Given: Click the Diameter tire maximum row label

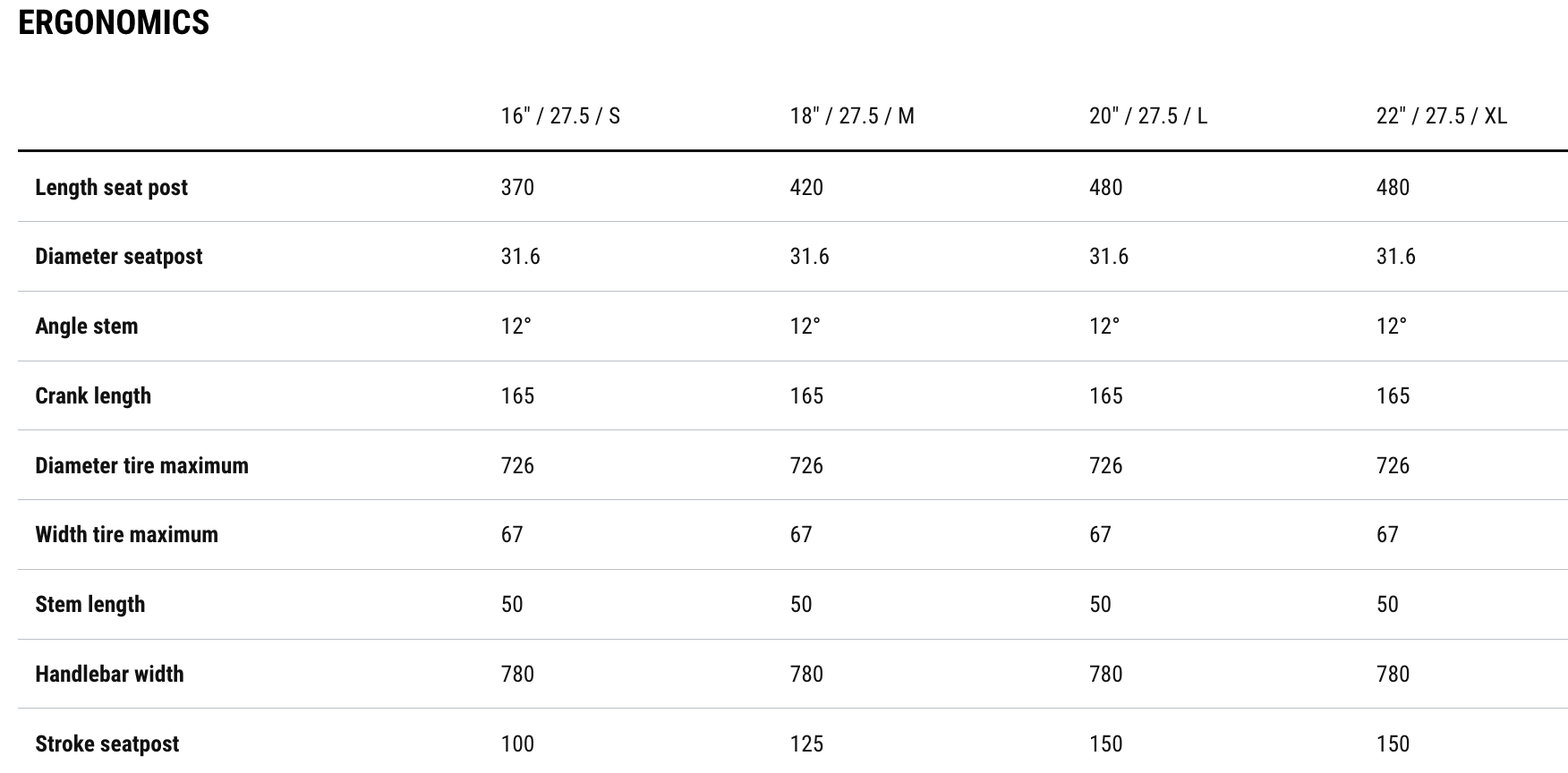Looking at the screenshot, I should (x=142, y=466).
